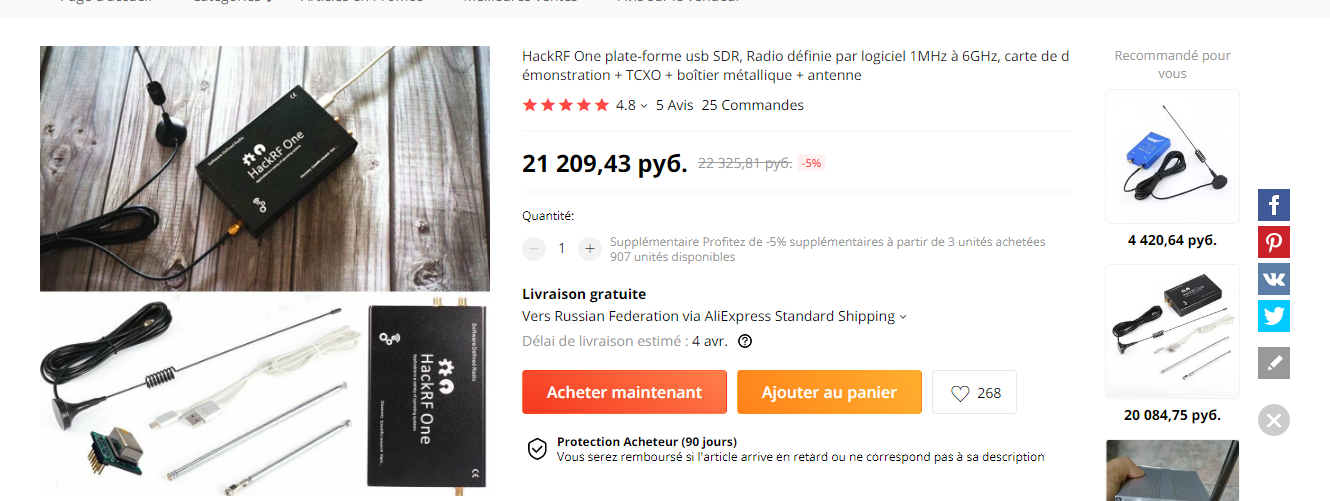
Task: Click the pencil edit icon in the sidebar
Action: click(1274, 363)
